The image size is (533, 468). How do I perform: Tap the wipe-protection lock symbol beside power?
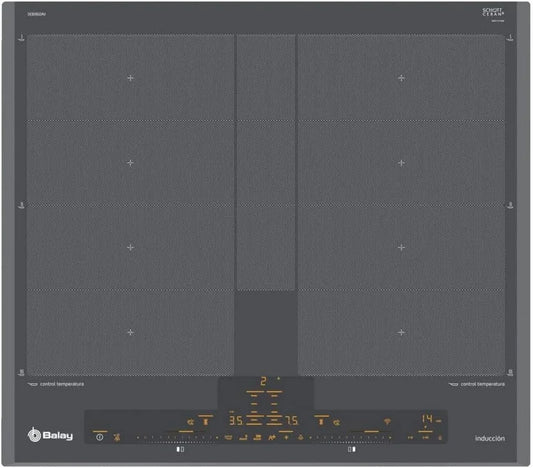[x=117, y=437]
